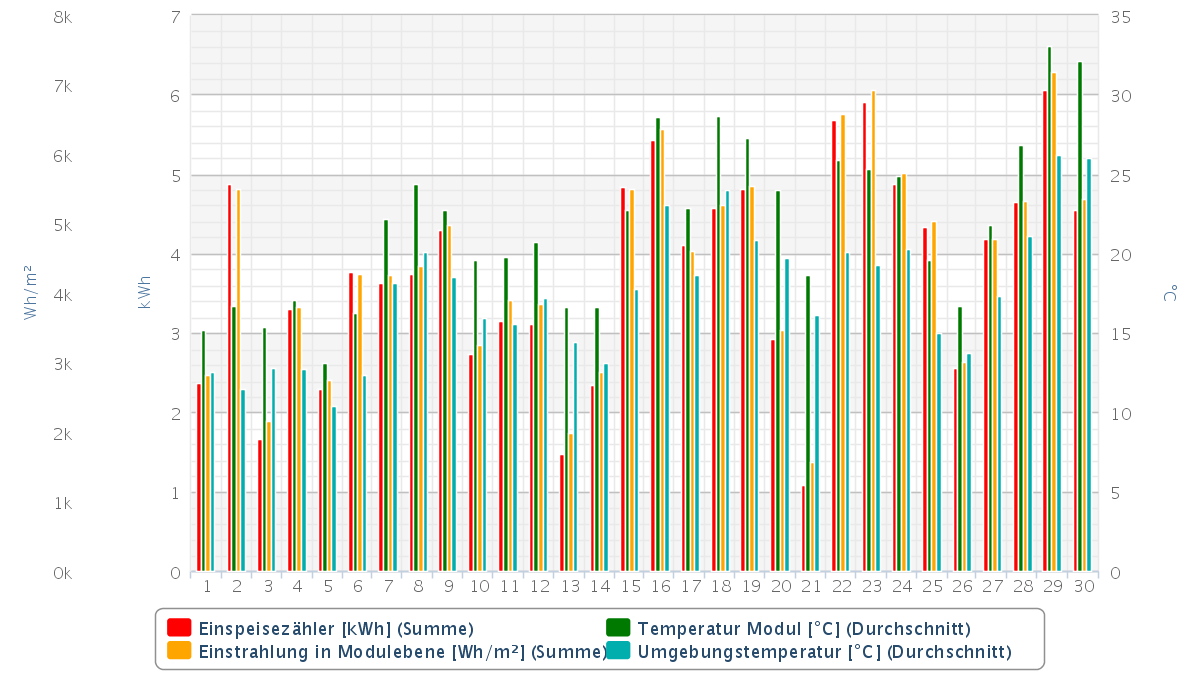Click the kWh axis title
This screenshot has height=693, width=1200.
click(x=145, y=290)
